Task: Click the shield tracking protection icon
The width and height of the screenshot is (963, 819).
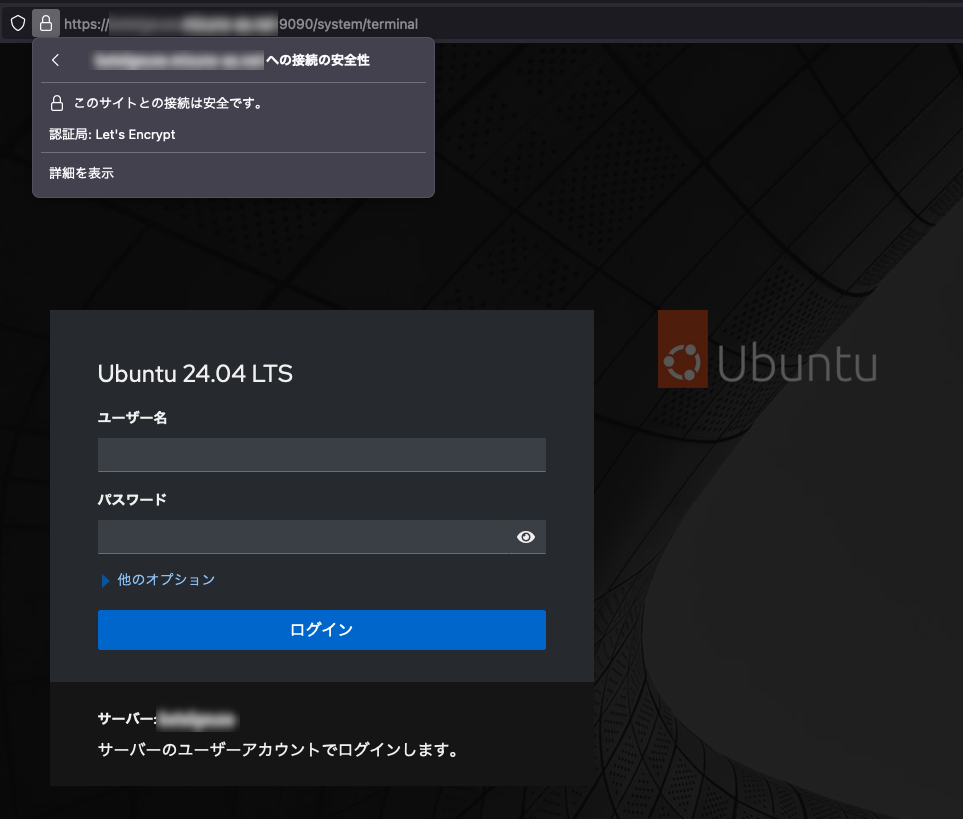Action: pyautogui.click(x=18, y=23)
